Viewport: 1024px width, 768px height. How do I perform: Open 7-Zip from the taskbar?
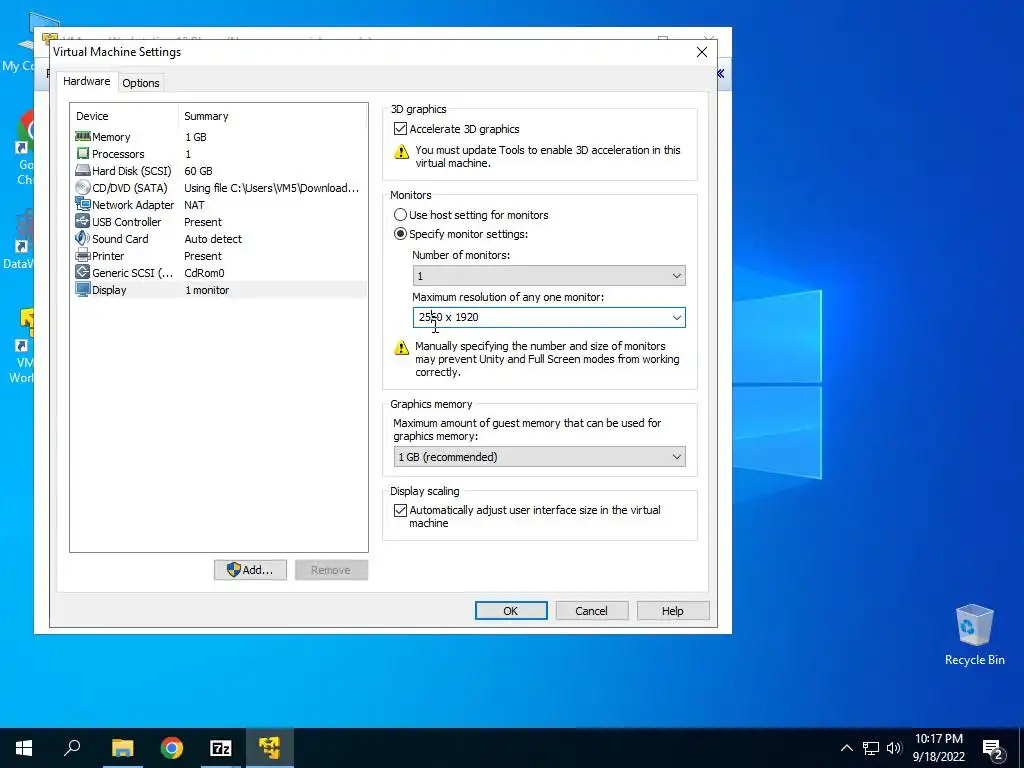tap(221, 748)
